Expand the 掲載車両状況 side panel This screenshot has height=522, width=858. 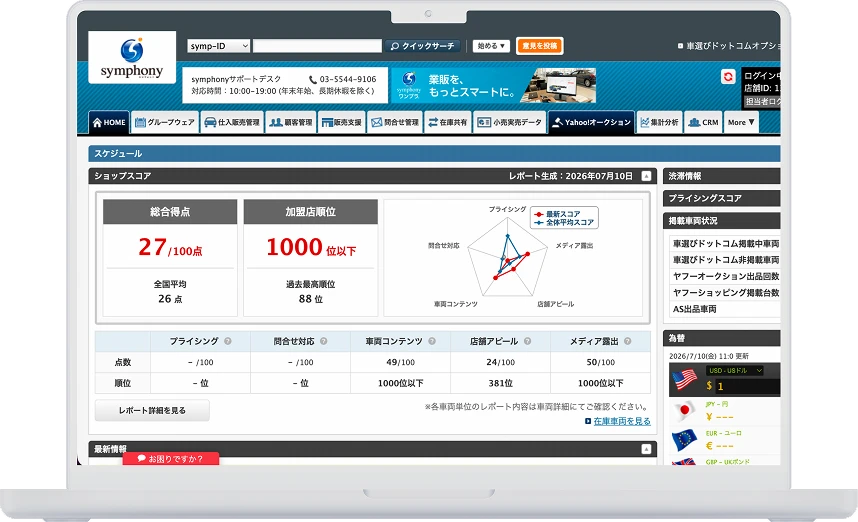[x=722, y=221]
